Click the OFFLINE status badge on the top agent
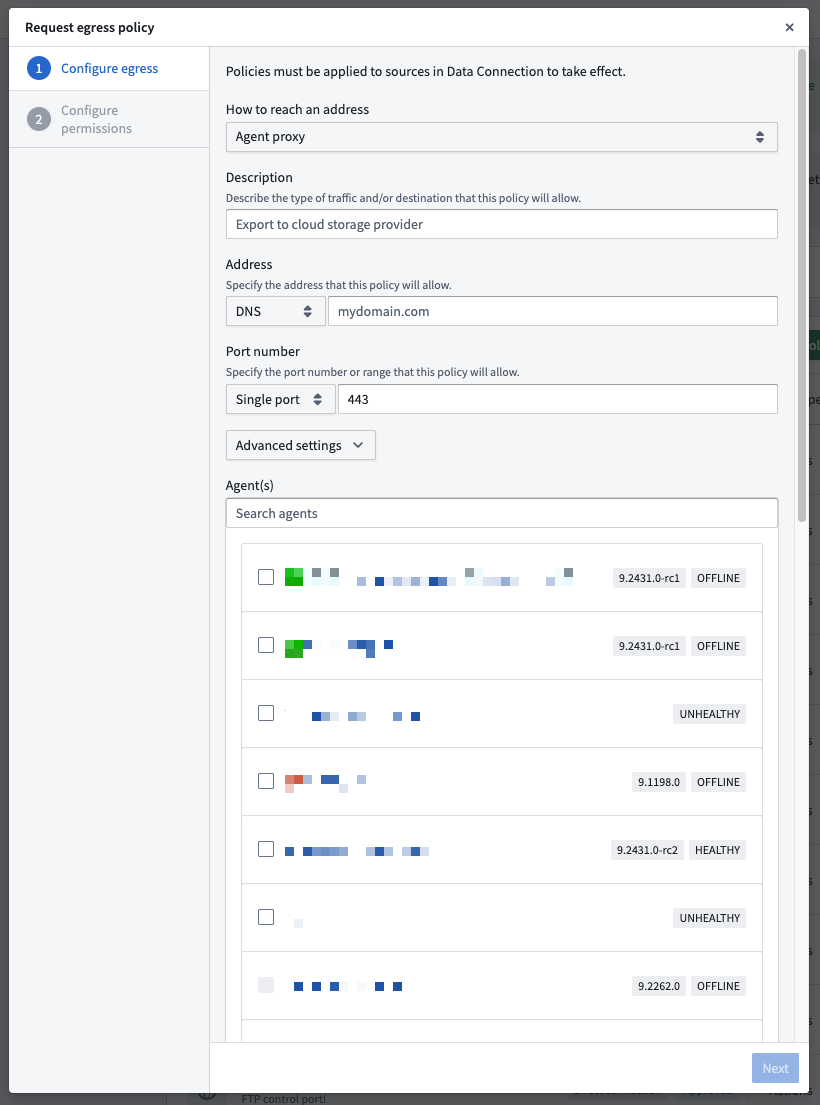Viewport: 820px width, 1105px height. [718, 577]
